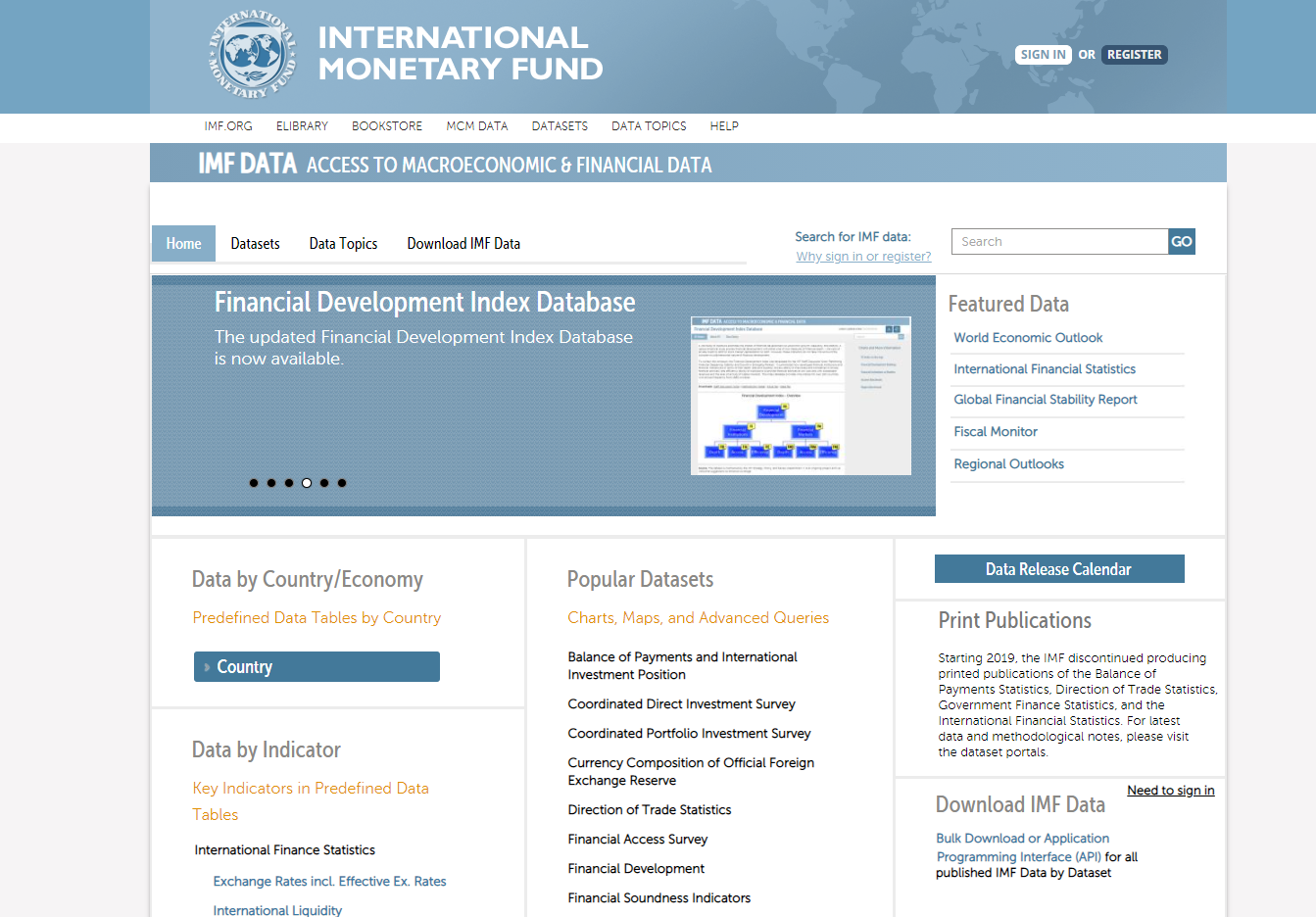This screenshot has width=1316, height=917.
Task: Click the REGISTER button
Action: click(1135, 55)
